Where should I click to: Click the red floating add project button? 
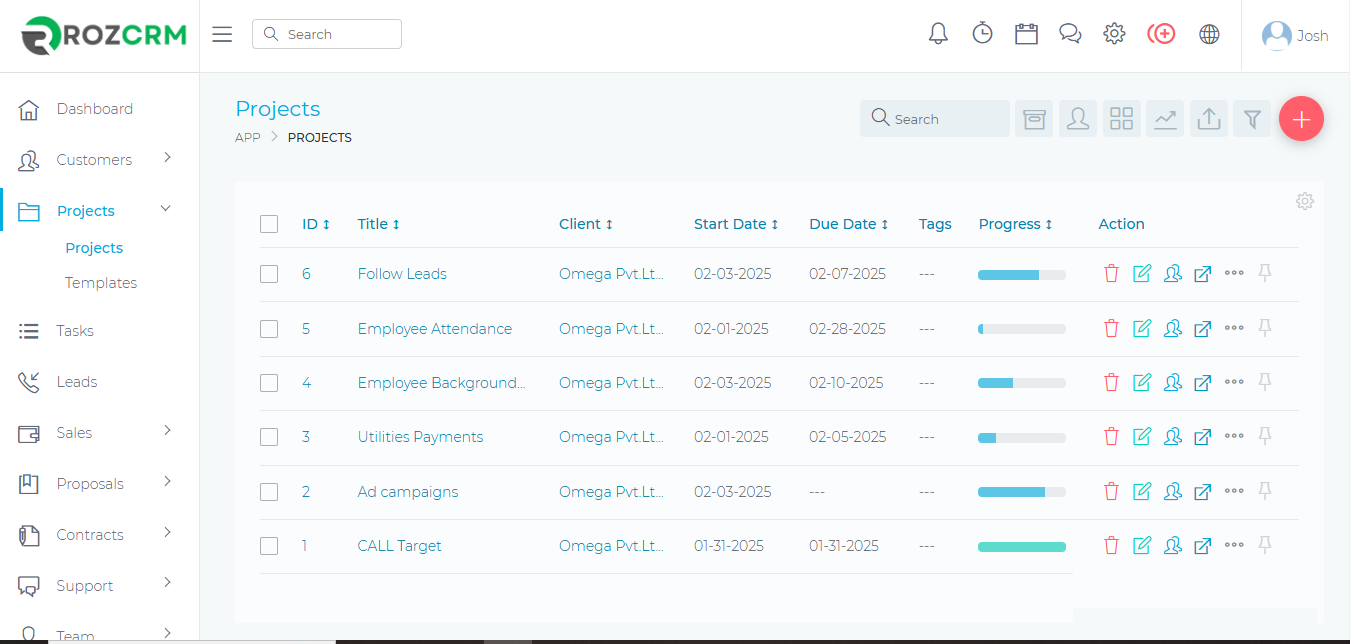1301,119
